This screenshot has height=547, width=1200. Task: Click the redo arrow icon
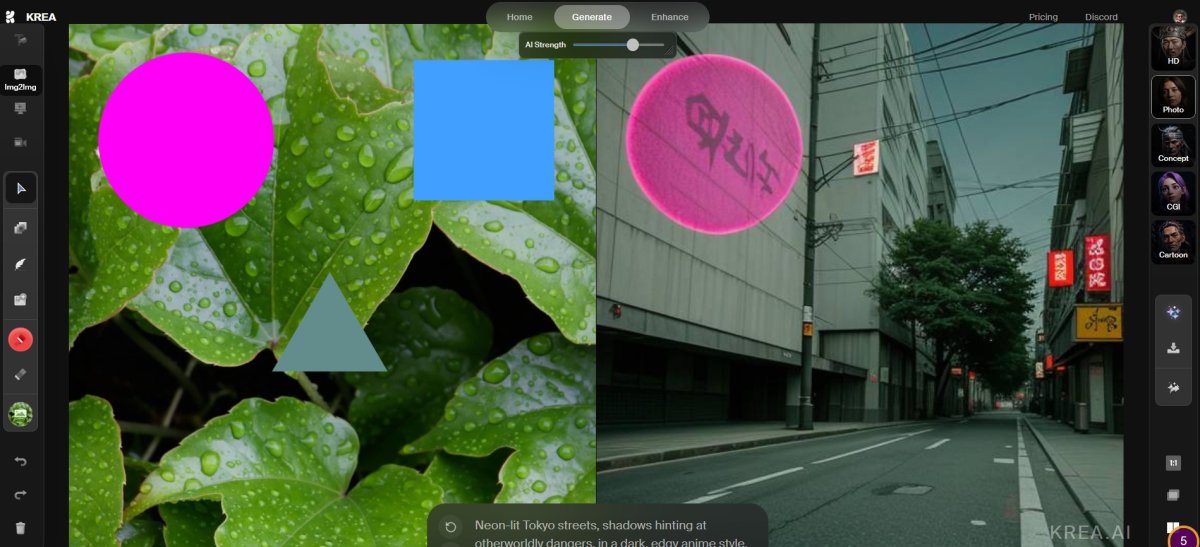point(21,495)
